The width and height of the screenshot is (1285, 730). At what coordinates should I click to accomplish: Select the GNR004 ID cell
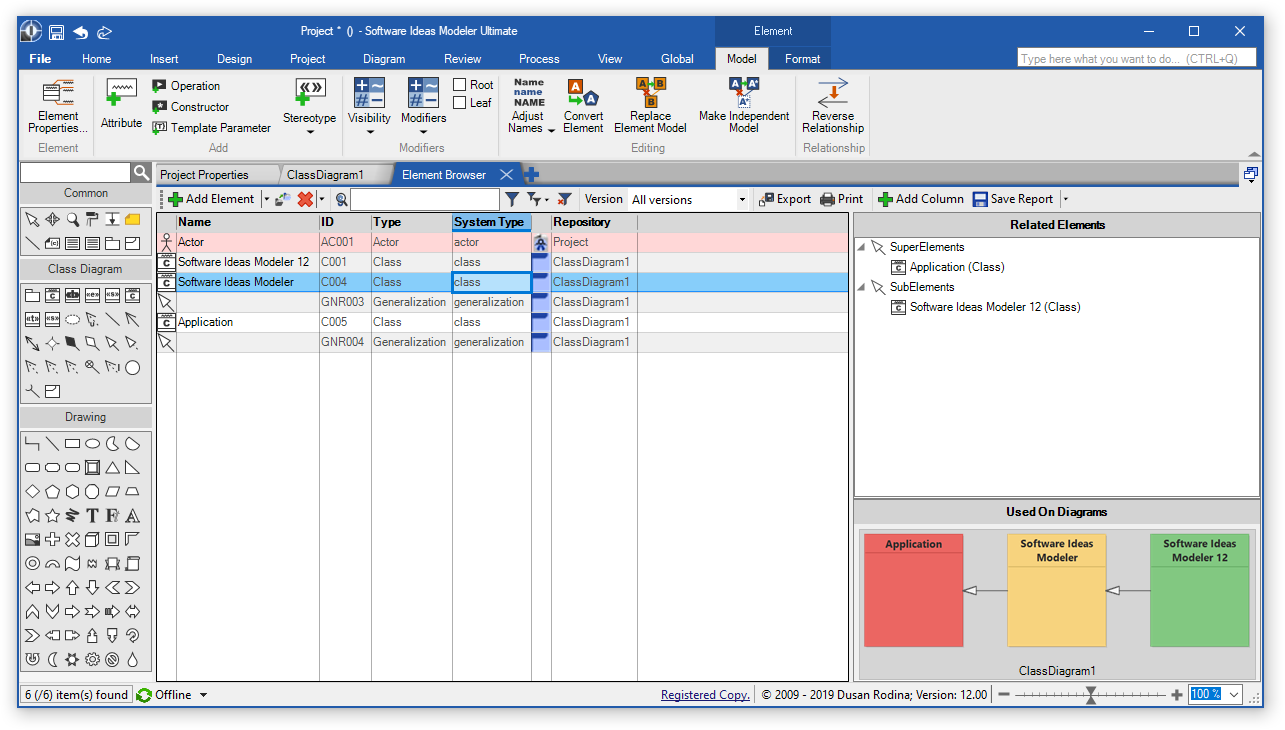click(x=345, y=342)
